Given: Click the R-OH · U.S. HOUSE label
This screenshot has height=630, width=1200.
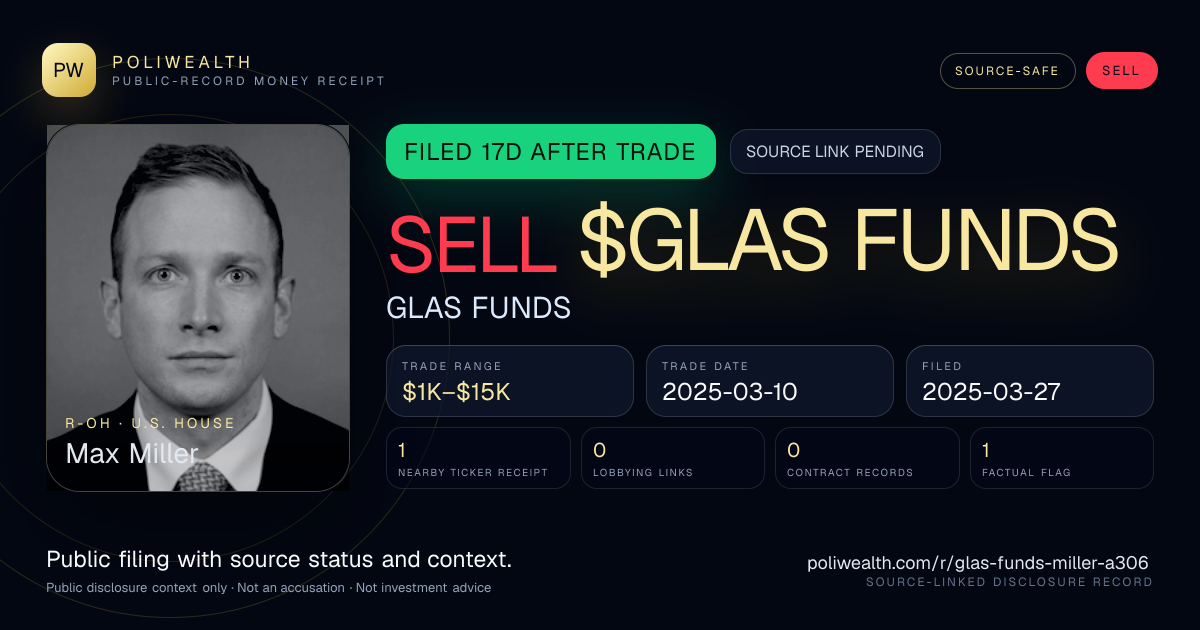Looking at the screenshot, I should [x=150, y=423].
